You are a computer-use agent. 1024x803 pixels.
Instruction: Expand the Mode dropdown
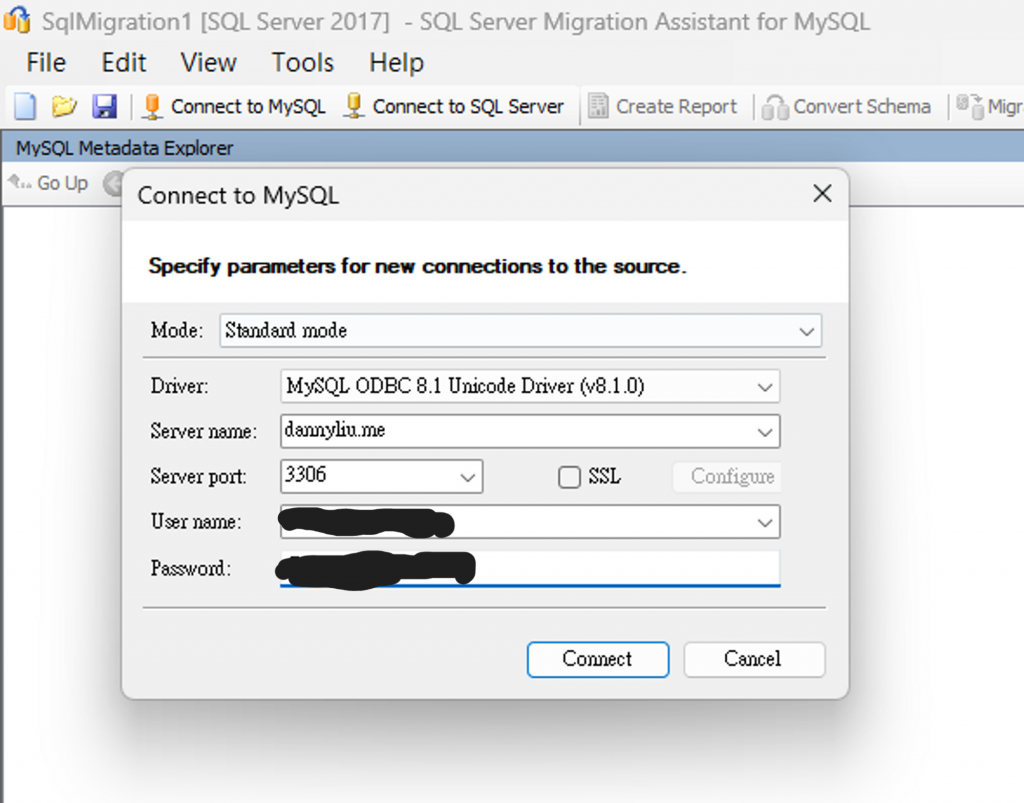tap(807, 331)
